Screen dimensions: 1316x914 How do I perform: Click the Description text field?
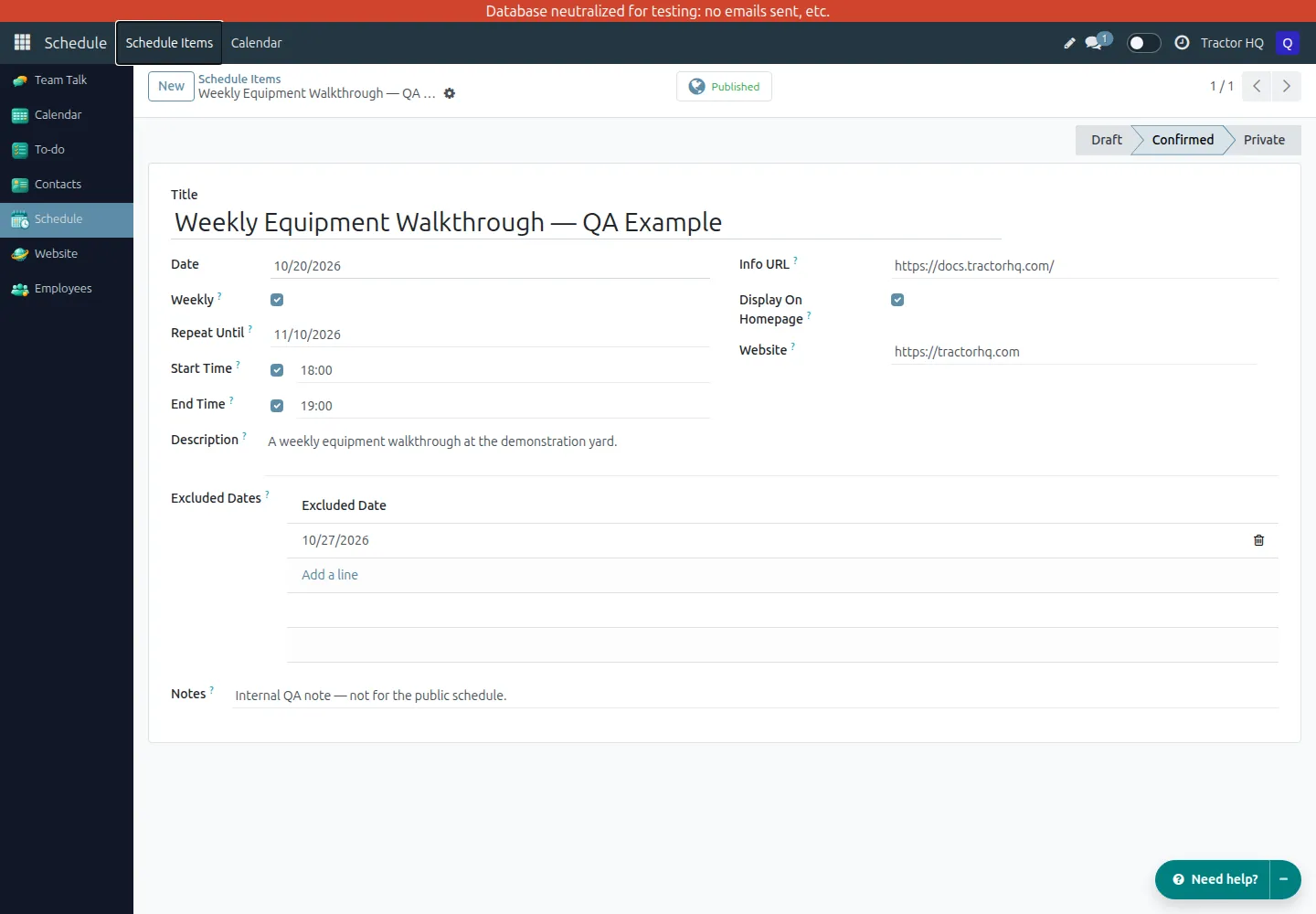772,453
